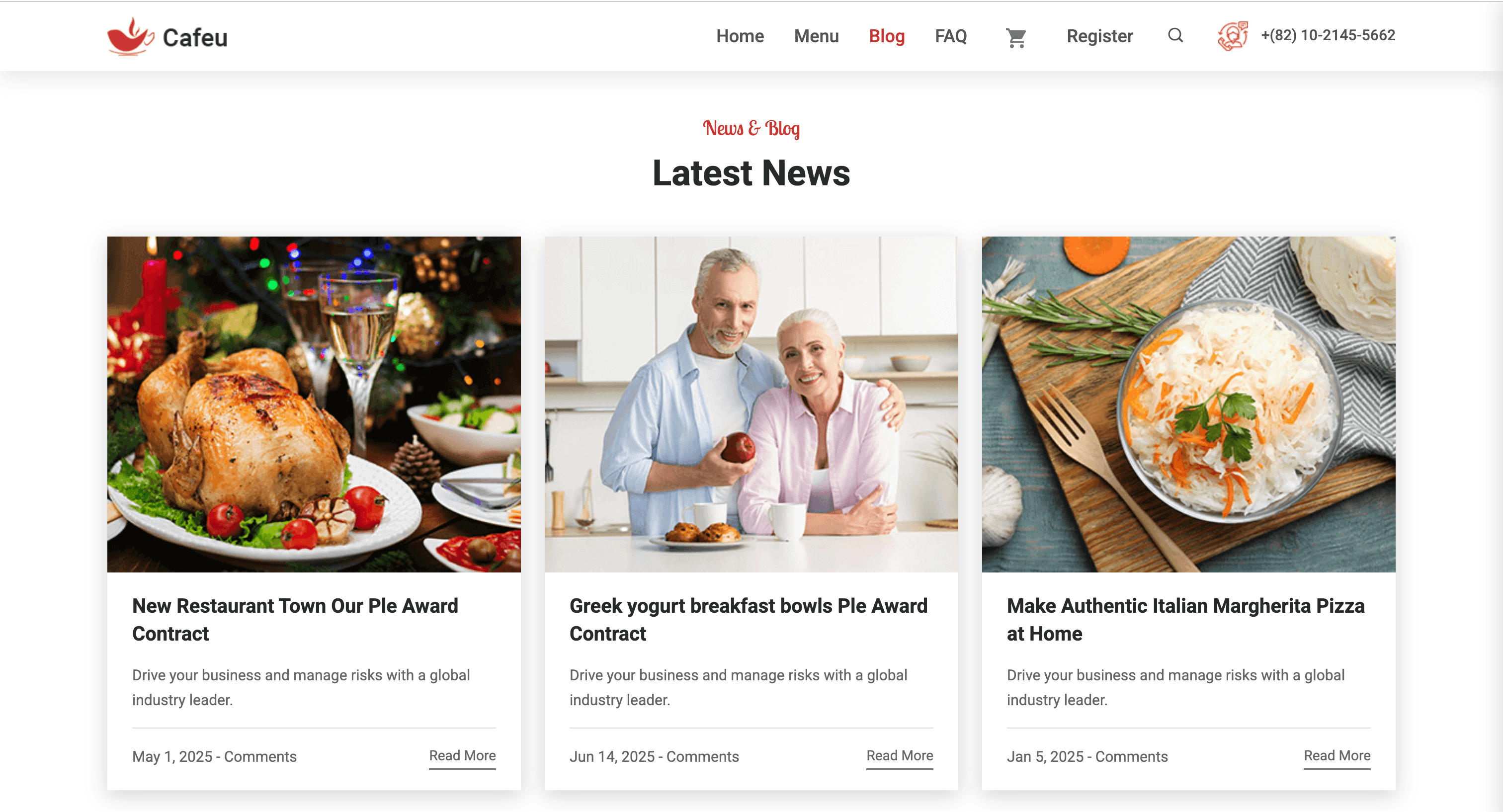Click Read More on the Jun 14 post
This screenshot has height=812, width=1503.
point(900,756)
